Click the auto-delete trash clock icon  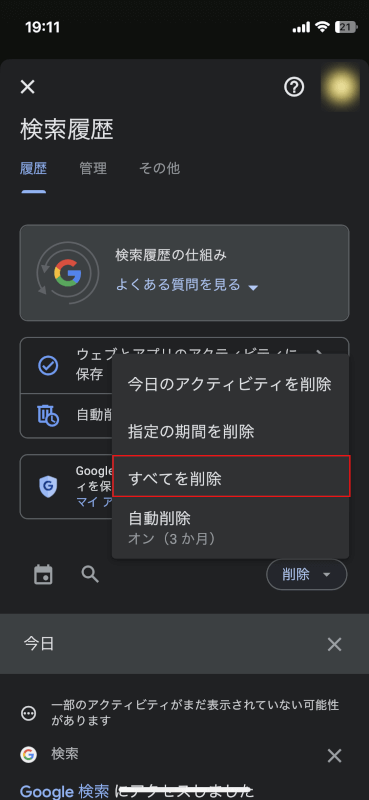pyautogui.click(x=48, y=415)
